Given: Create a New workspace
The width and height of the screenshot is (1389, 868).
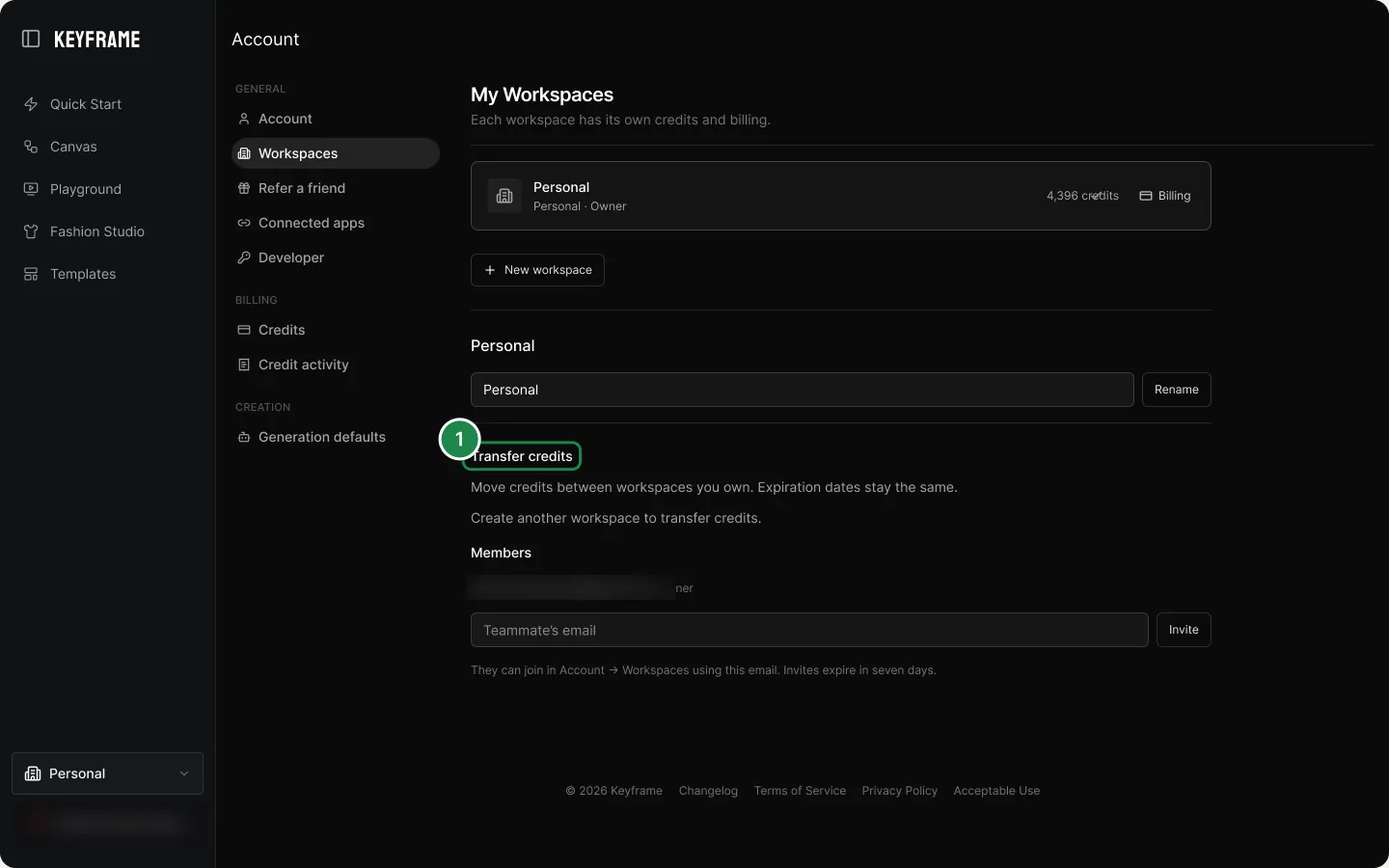Looking at the screenshot, I should click(x=537, y=270).
